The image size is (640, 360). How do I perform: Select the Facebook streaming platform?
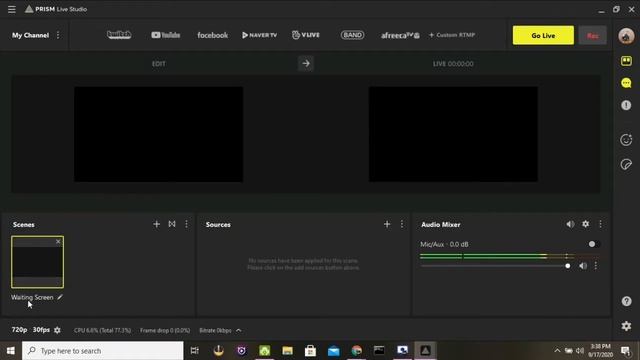[213, 35]
